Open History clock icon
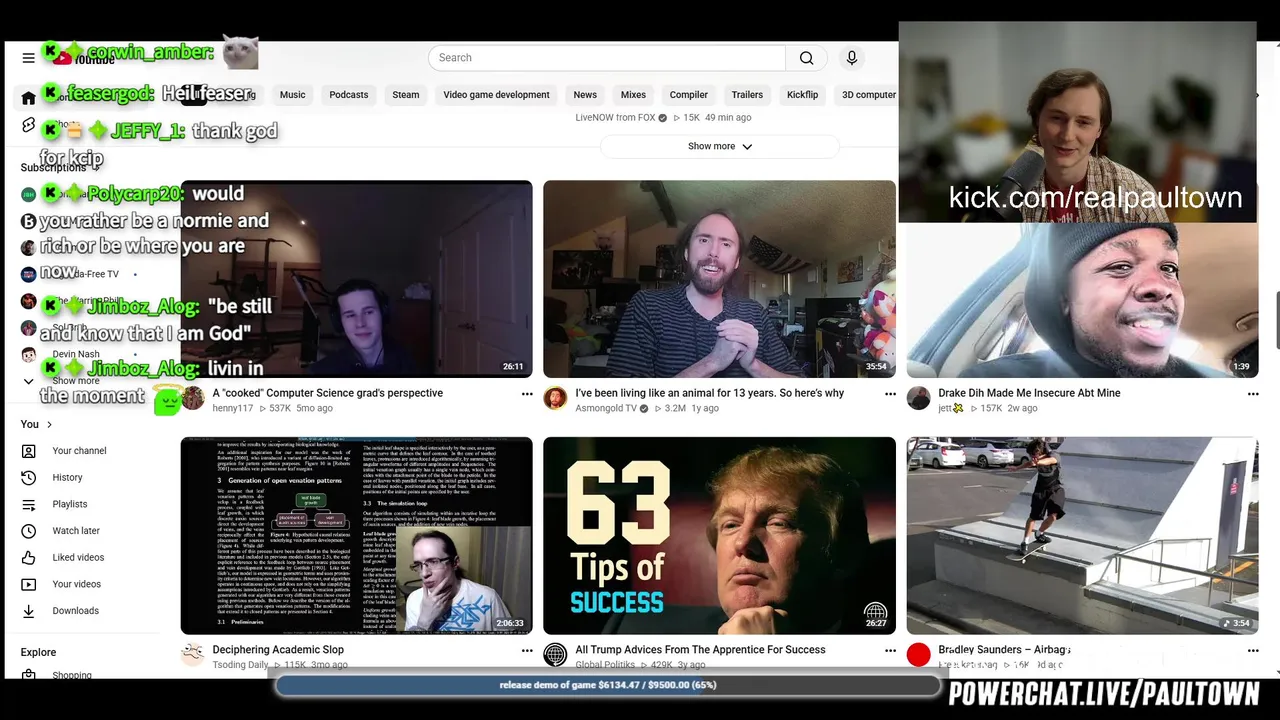Viewport: 1280px width, 720px height. coord(28,478)
